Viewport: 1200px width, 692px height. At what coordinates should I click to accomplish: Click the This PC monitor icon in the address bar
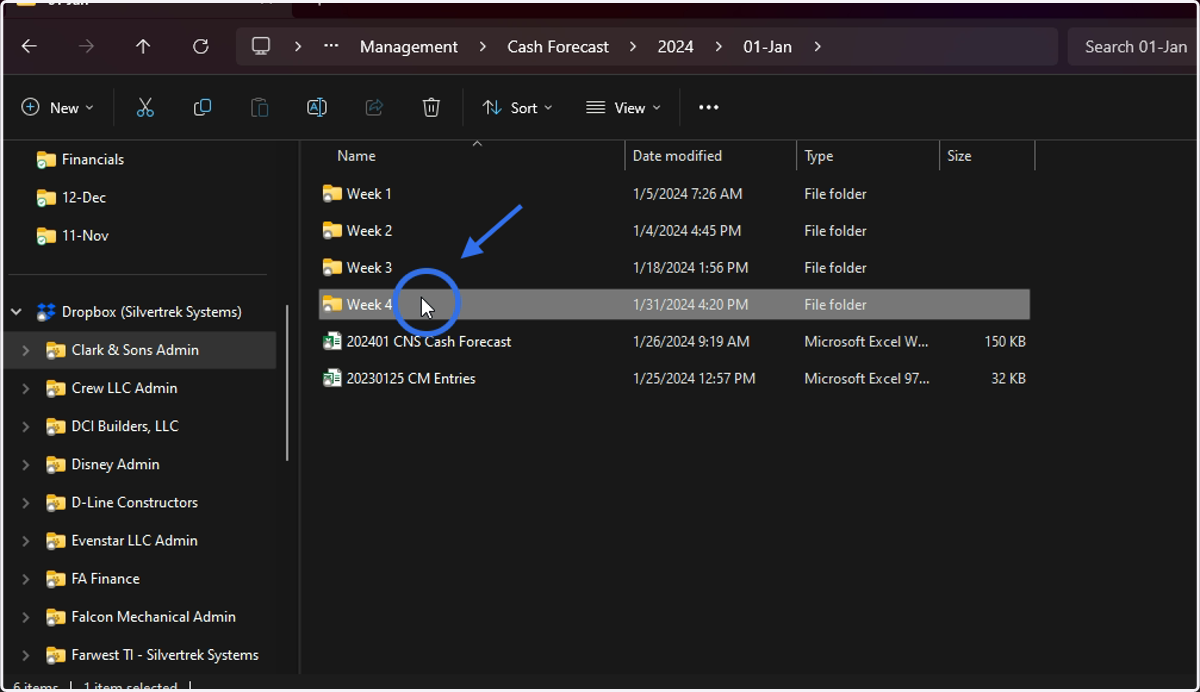click(261, 47)
